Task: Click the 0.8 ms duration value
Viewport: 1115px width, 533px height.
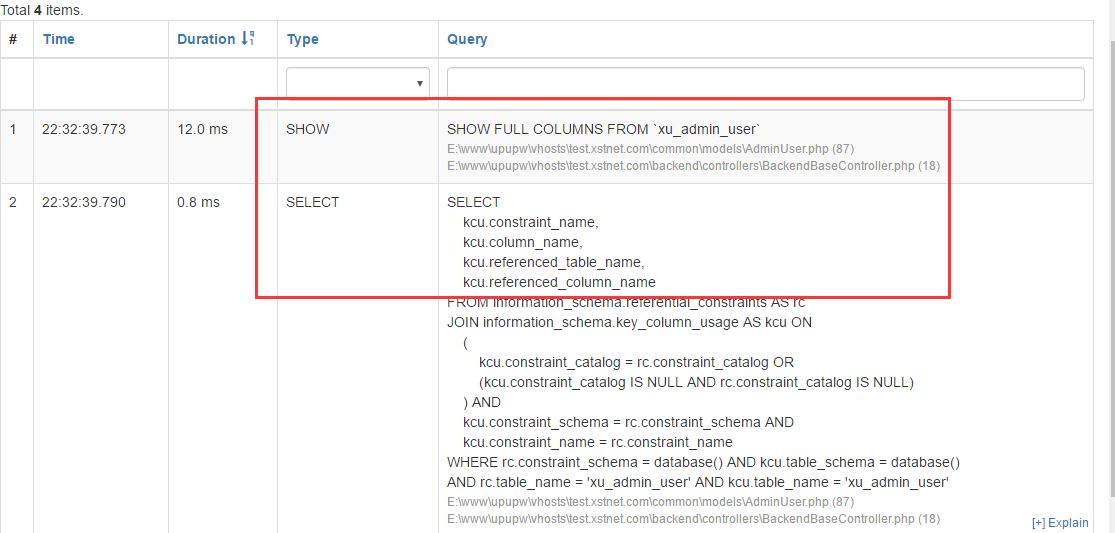Action: click(x=198, y=202)
